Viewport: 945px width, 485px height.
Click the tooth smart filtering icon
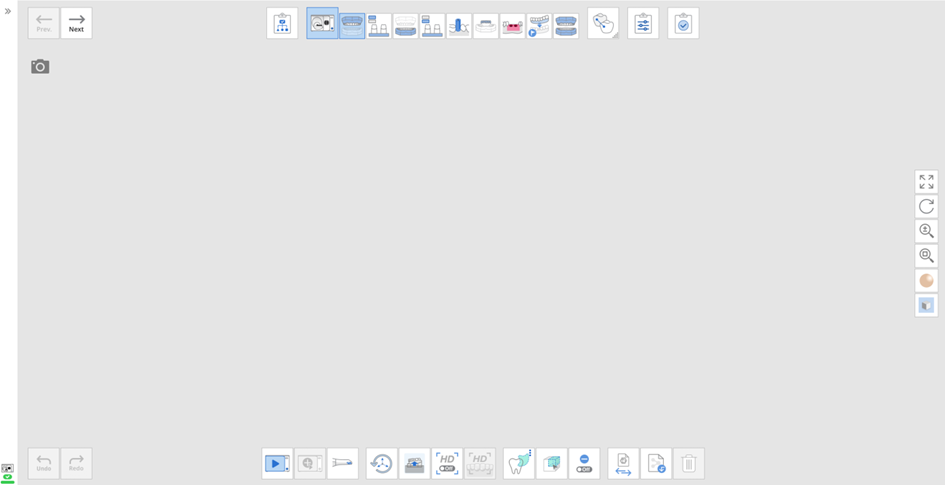pyautogui.click(x=519, y=463)
